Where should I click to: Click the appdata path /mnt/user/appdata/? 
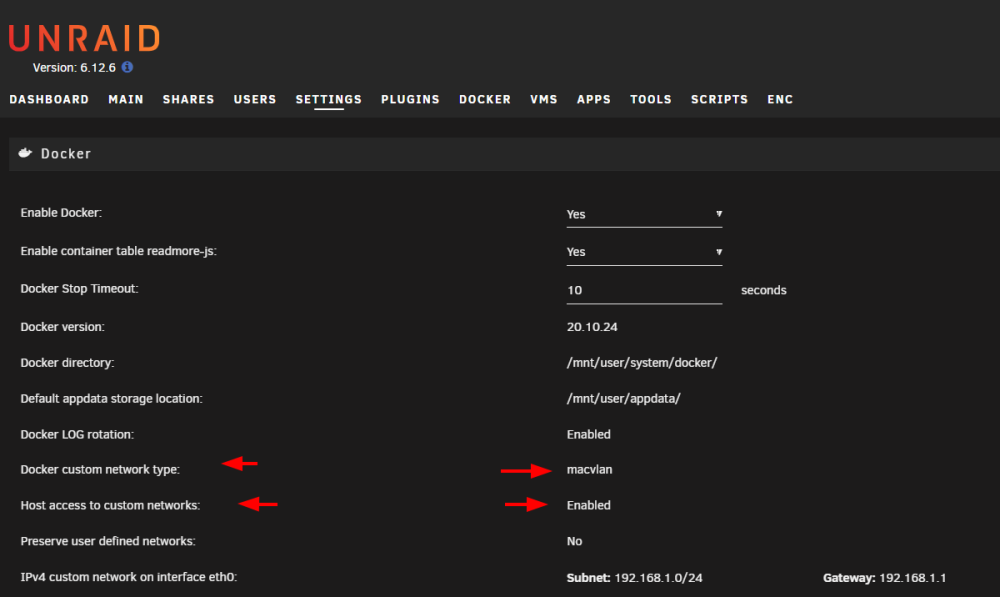623,399
